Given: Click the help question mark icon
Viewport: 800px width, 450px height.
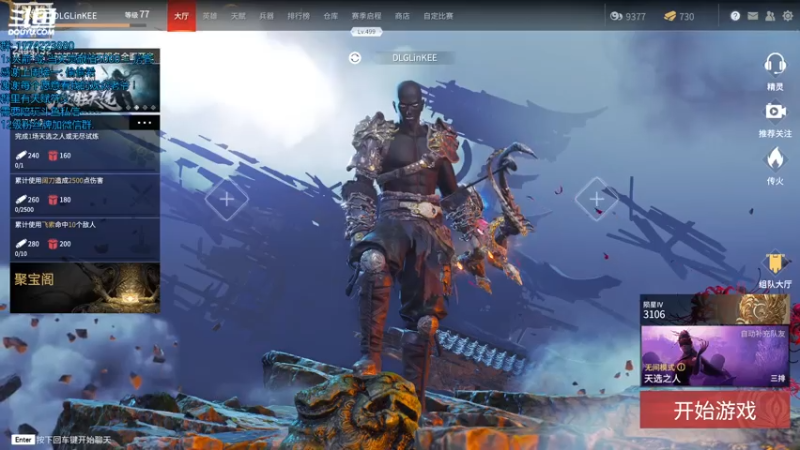Looking at the screenshot, I should tap(735, 16).
